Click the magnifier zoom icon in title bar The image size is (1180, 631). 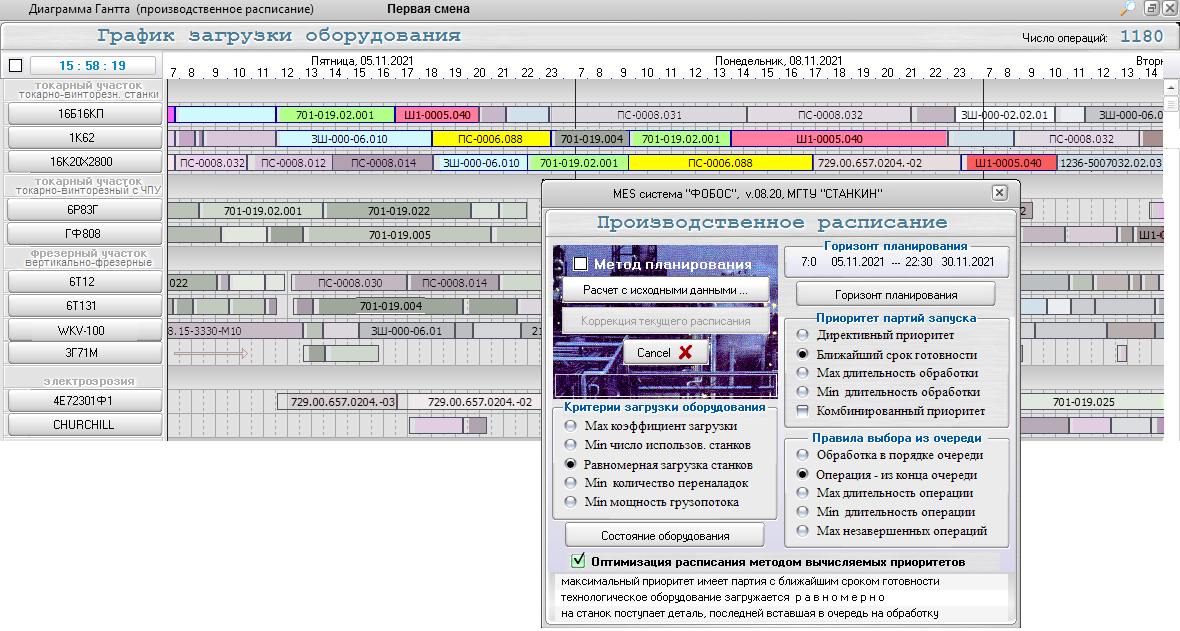pyautogui.click(x=1127, y=8)
